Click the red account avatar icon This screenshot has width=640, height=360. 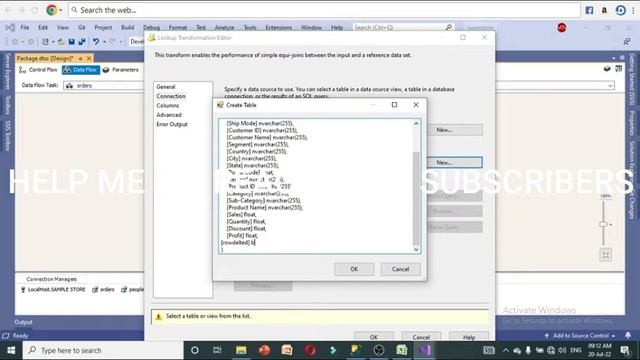pyautogui.click(x=562, y=27)
